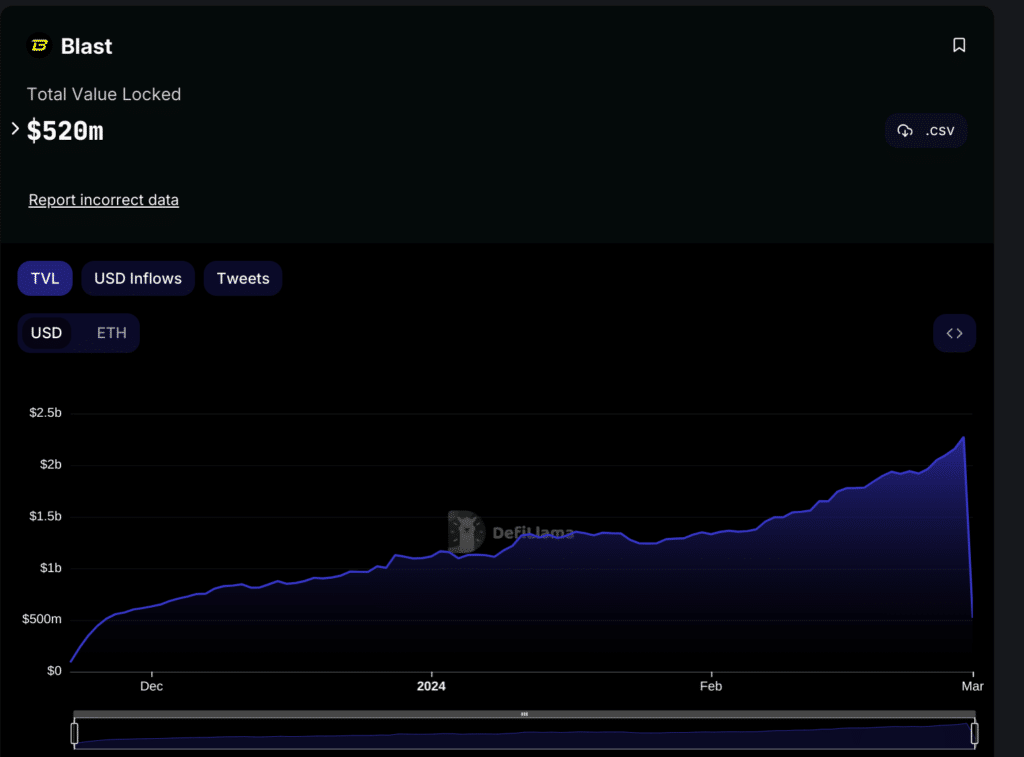Open the embed chart code button
This screenshot has height=757, width=1024.
click(x=954, y=333)
